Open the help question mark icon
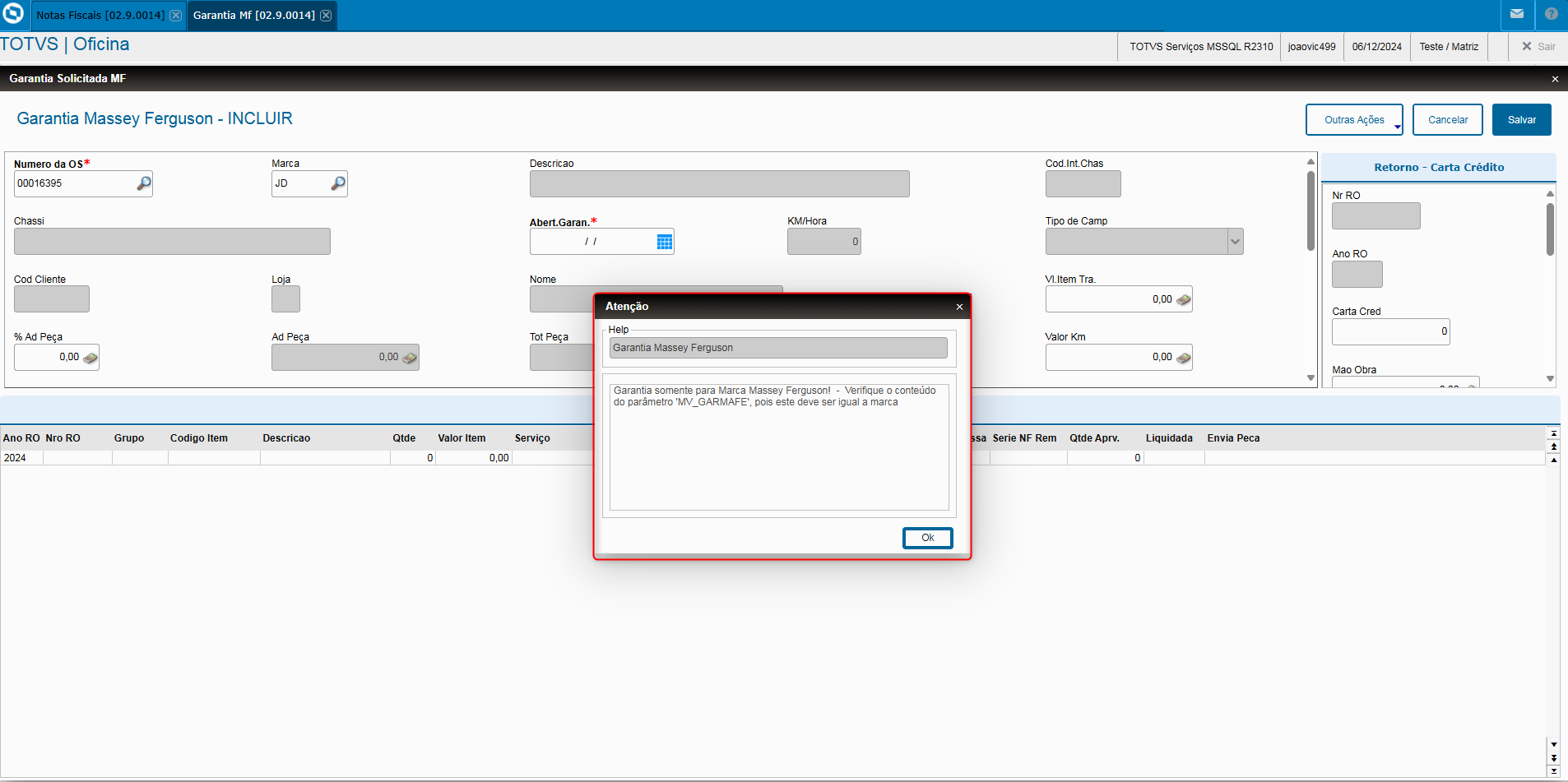This screenshot has width=1568, height=782. click(1552, 14)
